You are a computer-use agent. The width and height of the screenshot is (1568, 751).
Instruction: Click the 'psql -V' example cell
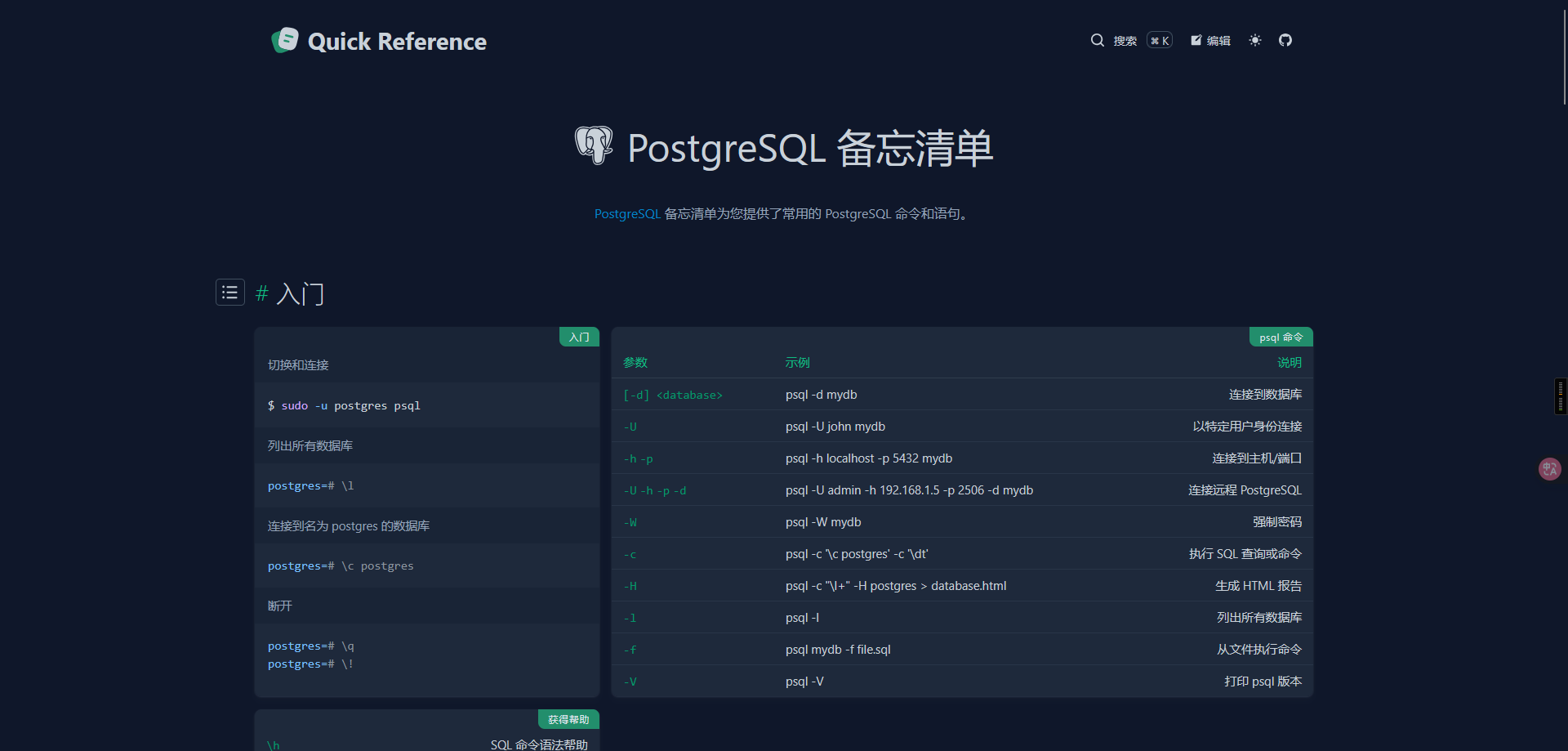(804, 682)
